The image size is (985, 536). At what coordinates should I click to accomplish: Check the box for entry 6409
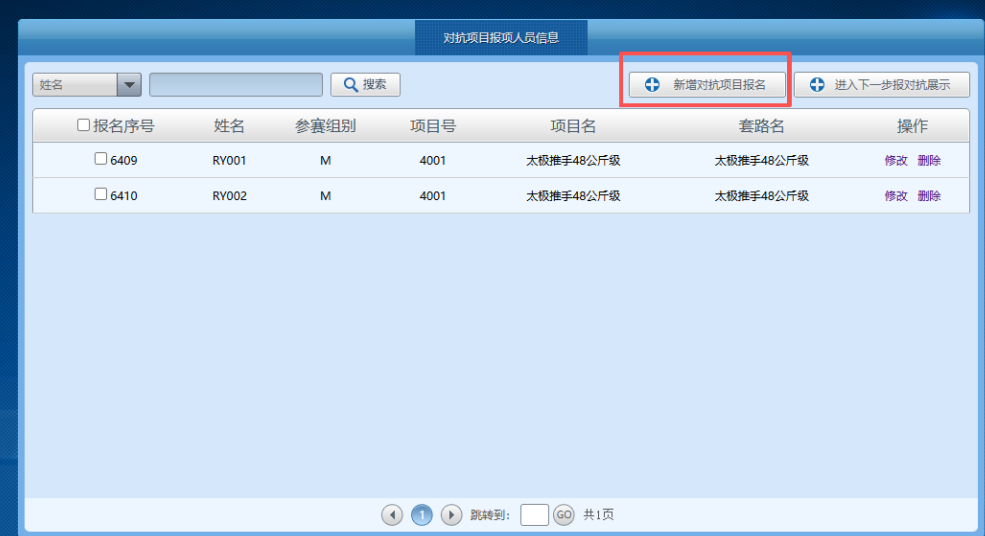click(x=100, y=159)
